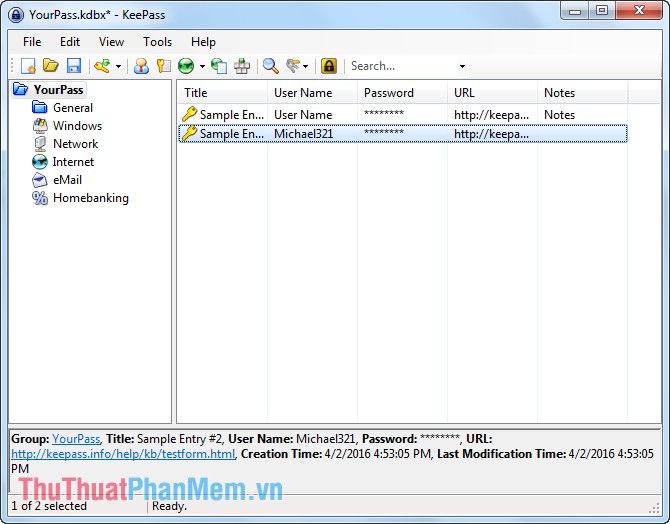Click the 'Ready.' status bar text
Image resolution: width=670 pixels, height=524 pixels.
click(169, 506)
